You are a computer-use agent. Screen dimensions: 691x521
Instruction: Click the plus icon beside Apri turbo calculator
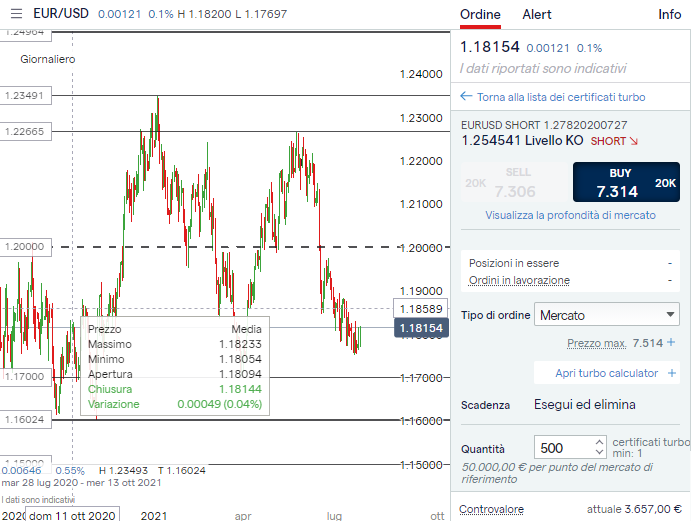coord(672,373)
